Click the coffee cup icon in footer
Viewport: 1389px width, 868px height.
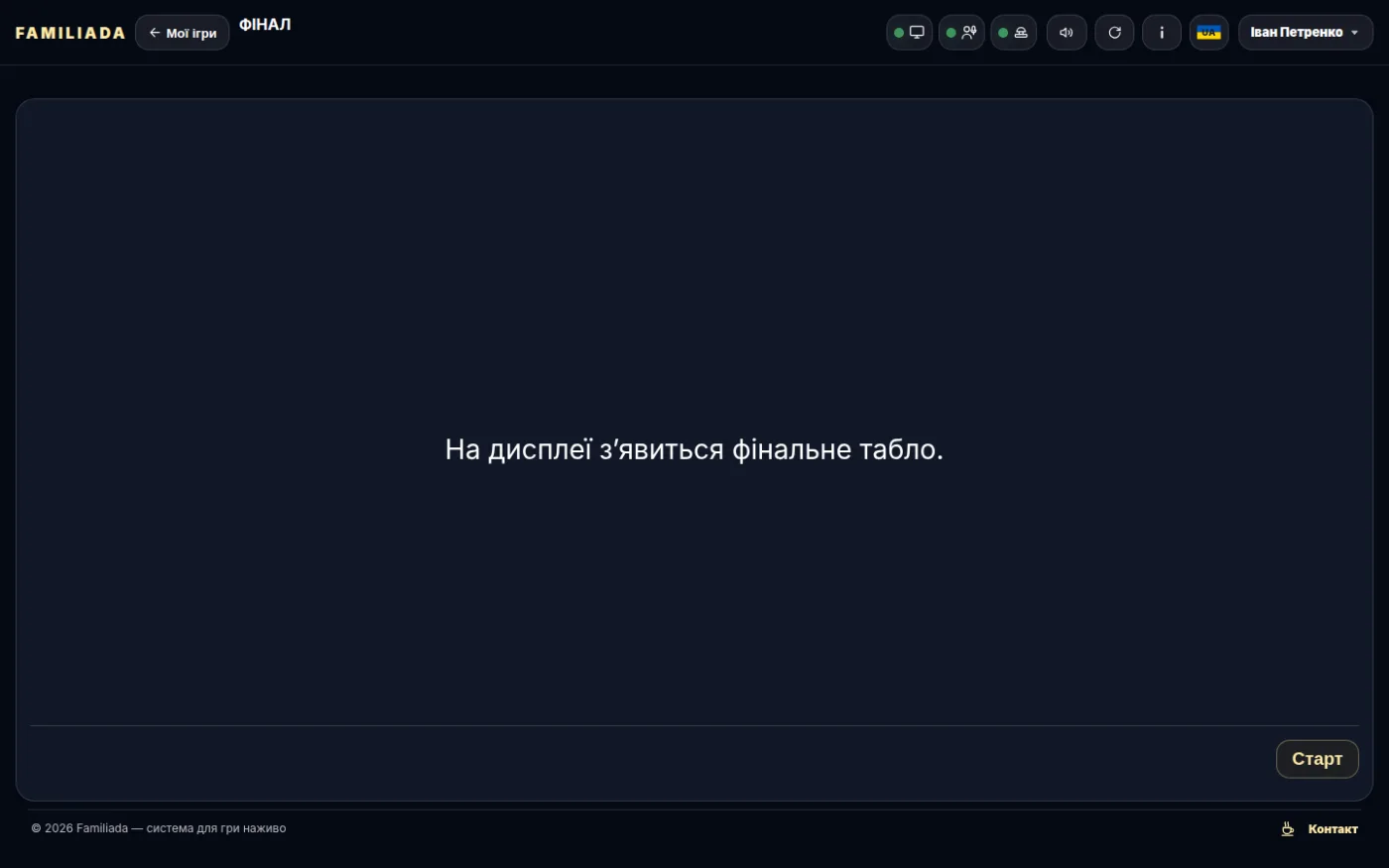(1288, 829)
